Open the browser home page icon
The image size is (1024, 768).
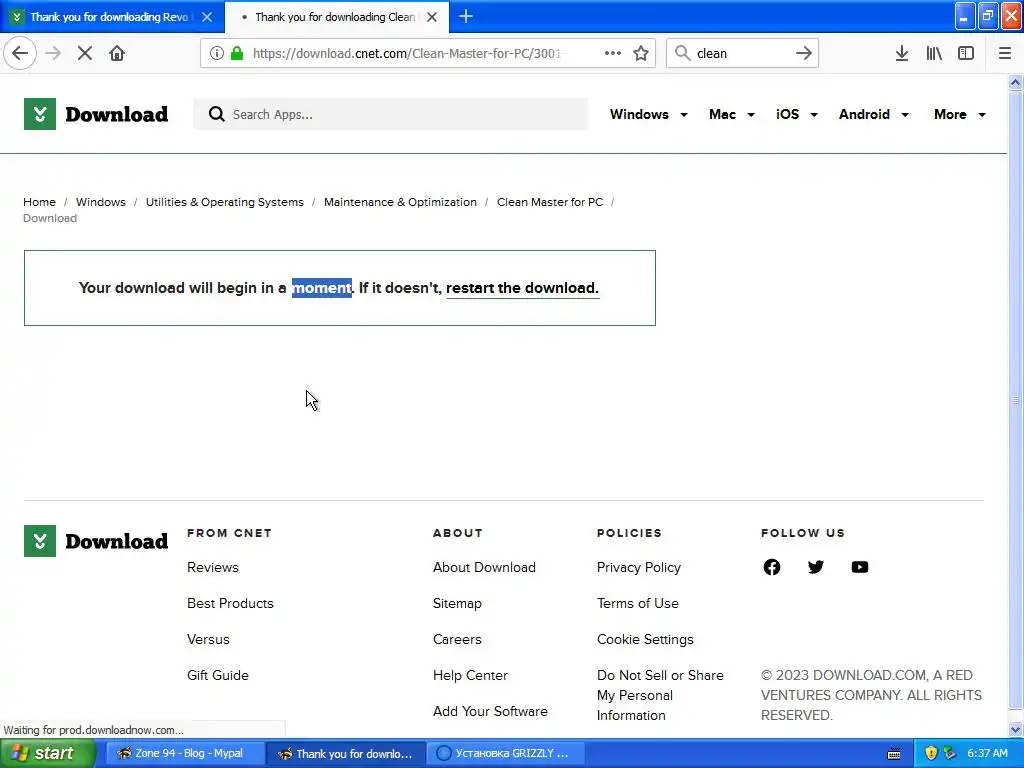click(117, 53)
